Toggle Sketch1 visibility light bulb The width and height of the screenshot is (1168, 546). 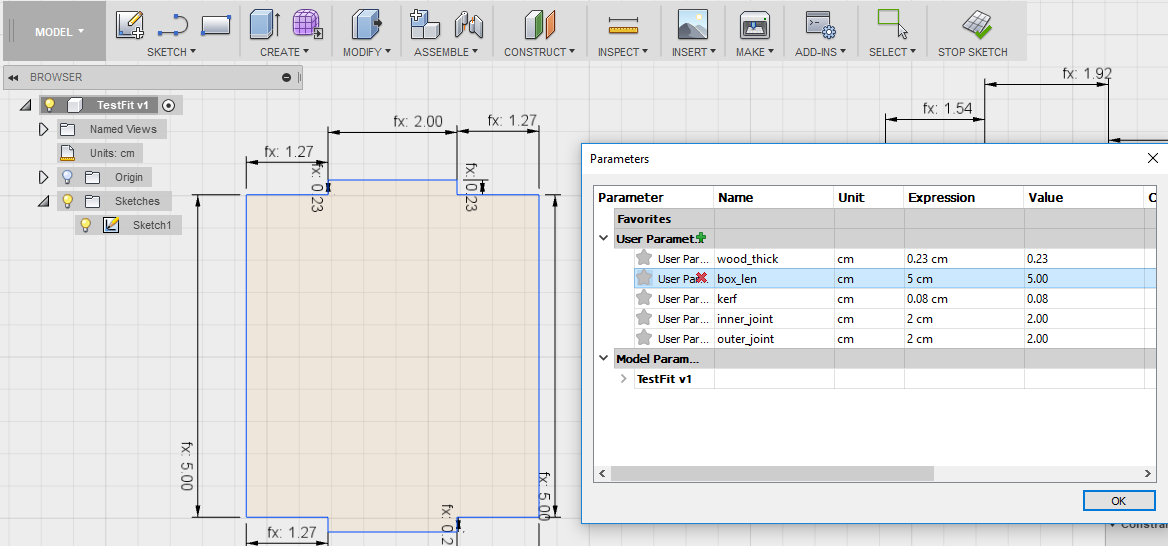coord(87,225)
